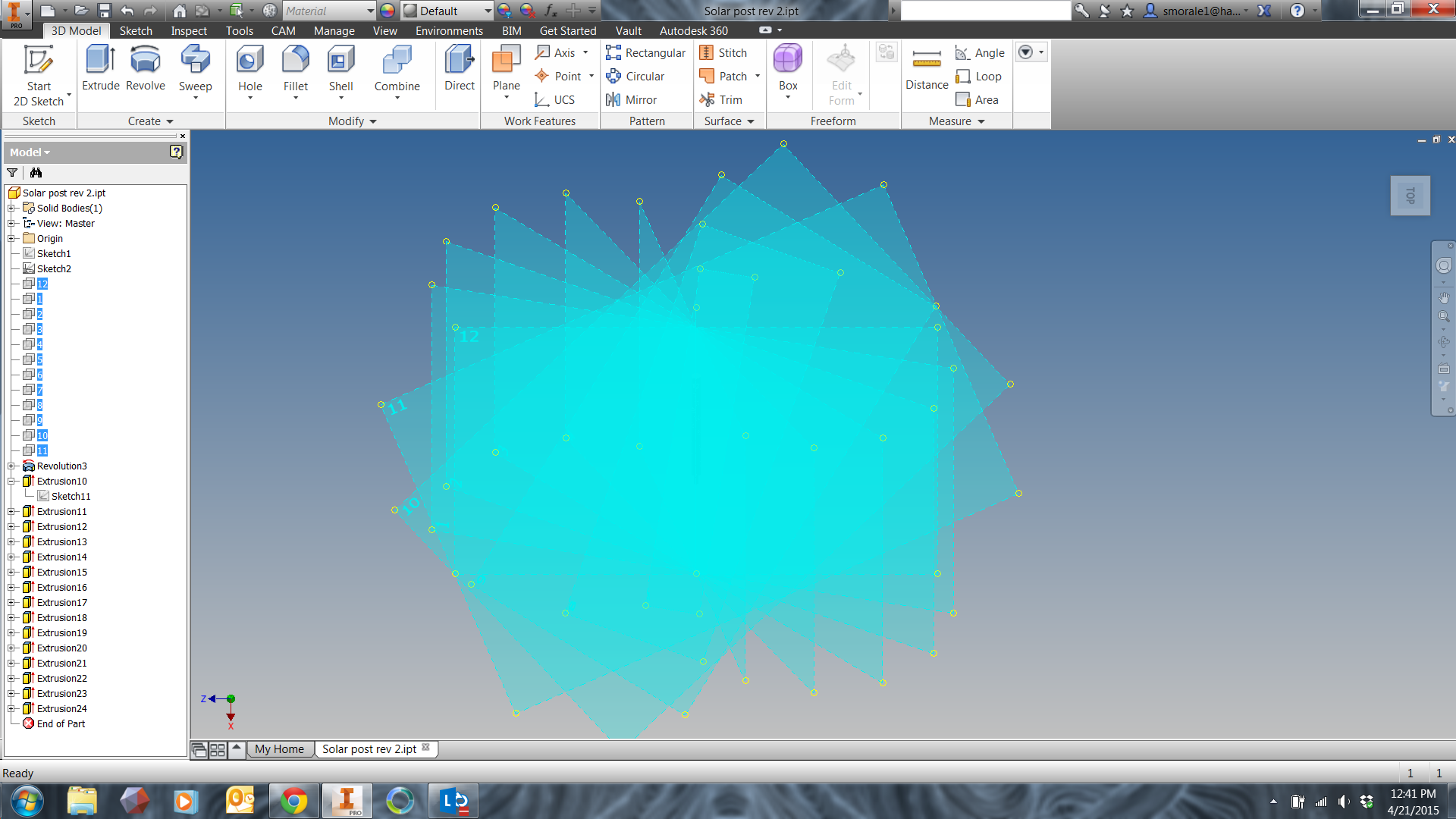Select the Stitch surface tool

tap(722, 52)
